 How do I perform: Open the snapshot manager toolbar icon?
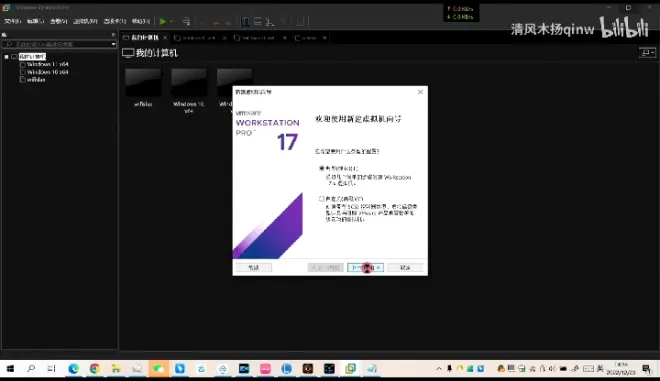(228, 22)
